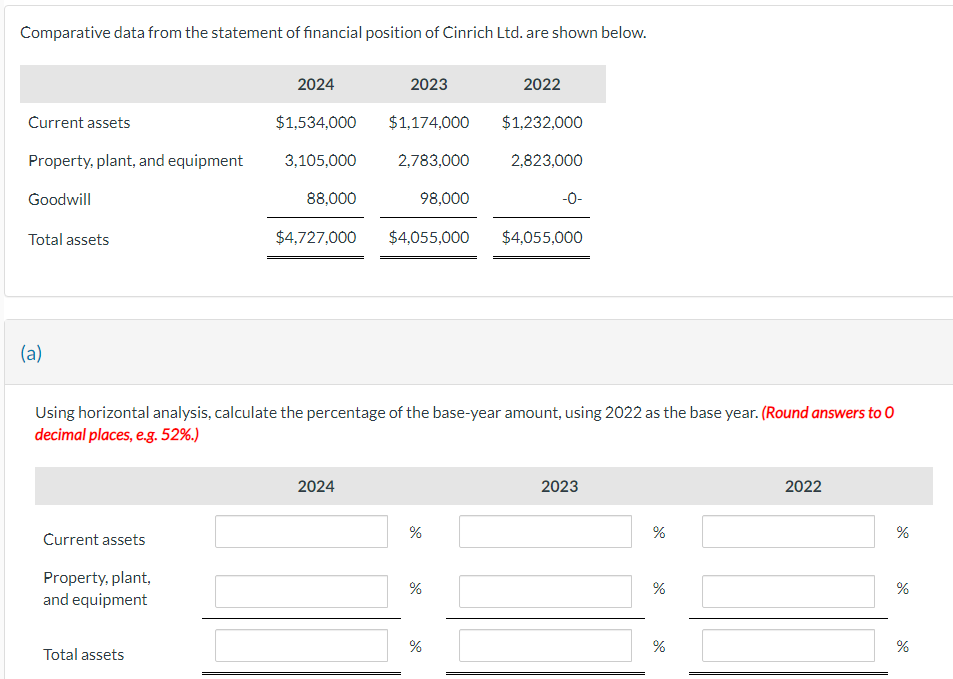Click the 2023 Current assets input field

pos(545,531)
